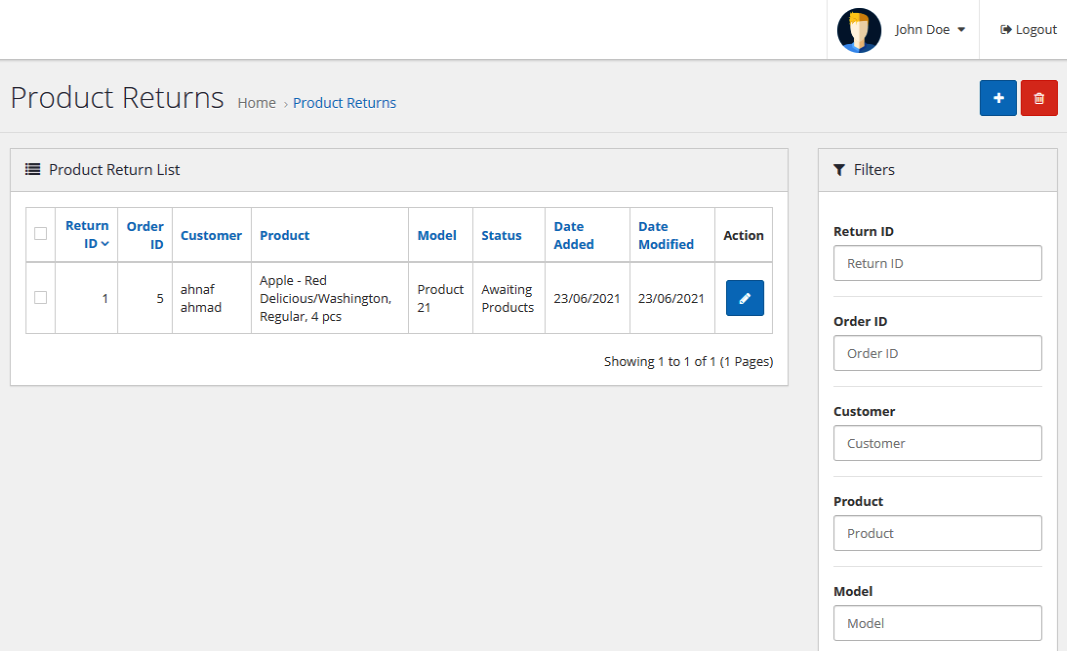The width and height of the screenshot is (1067, 651).
Task: Edit return 1 with the pencil button
Action: 744,298
